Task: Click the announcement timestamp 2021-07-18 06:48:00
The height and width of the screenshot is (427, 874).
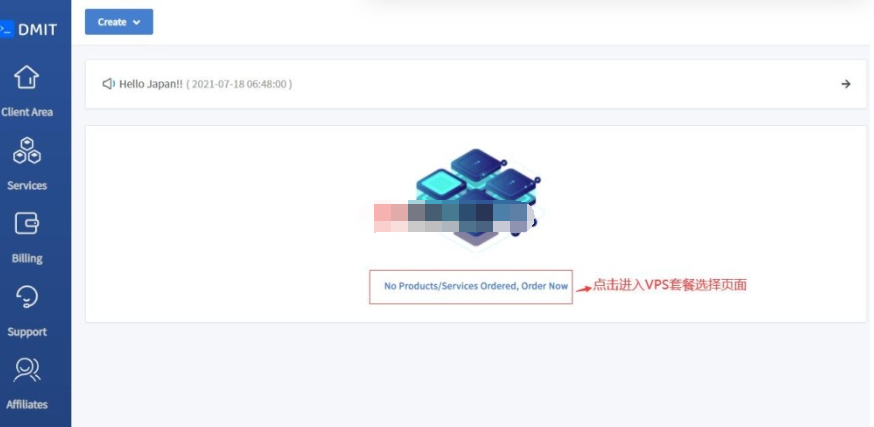Action: coord(239,84)
